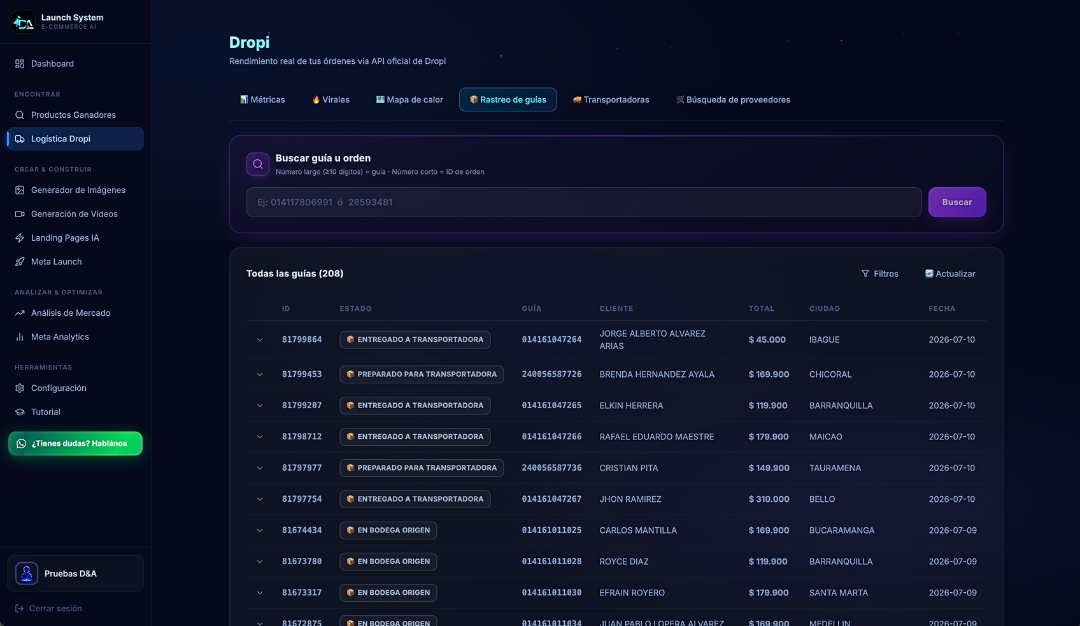Screen dimensions: 1080x626
Task: Click order ID 81673317
Action: 302,593
